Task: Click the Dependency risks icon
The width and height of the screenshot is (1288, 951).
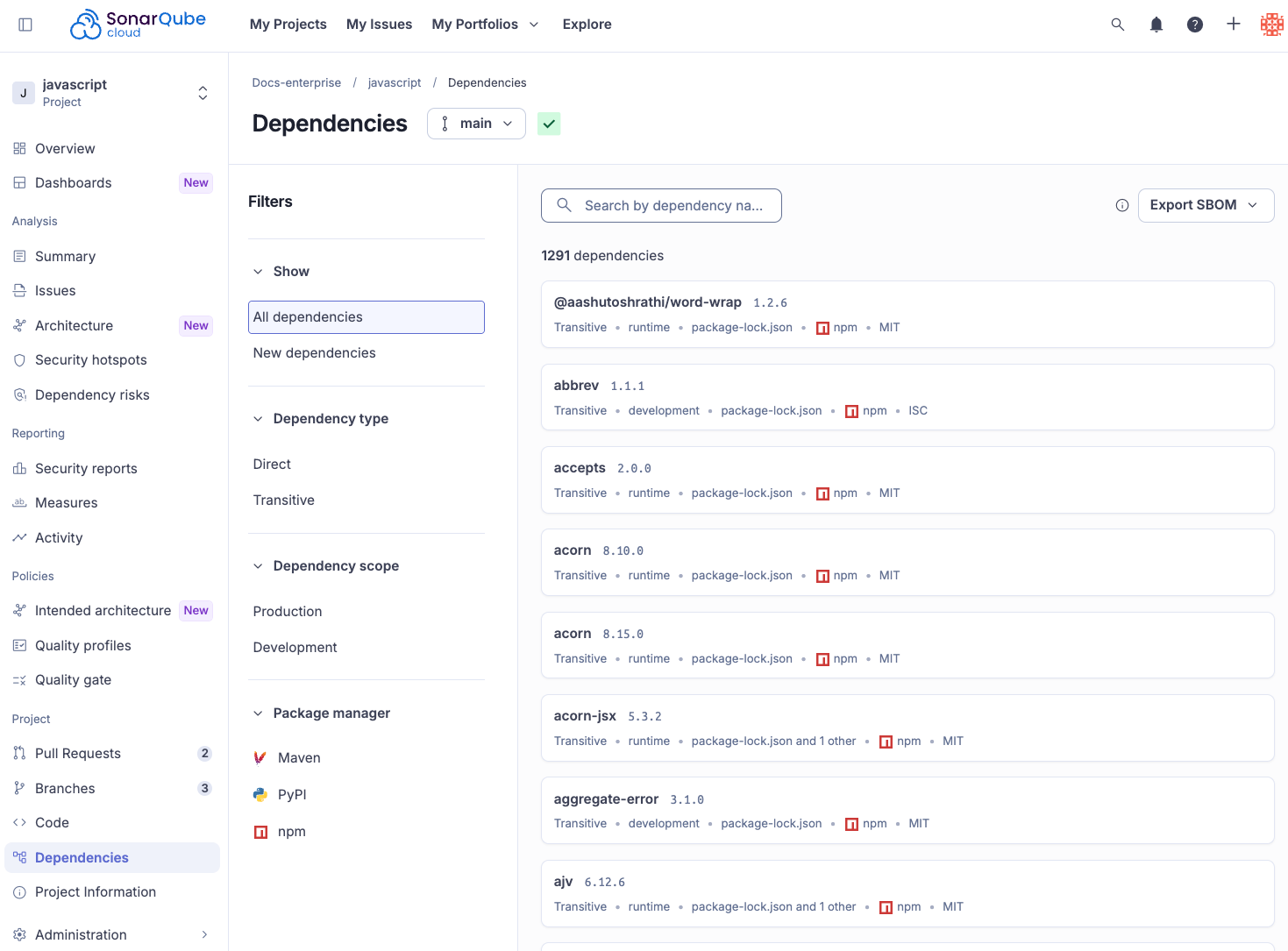Action: point(19,395)
